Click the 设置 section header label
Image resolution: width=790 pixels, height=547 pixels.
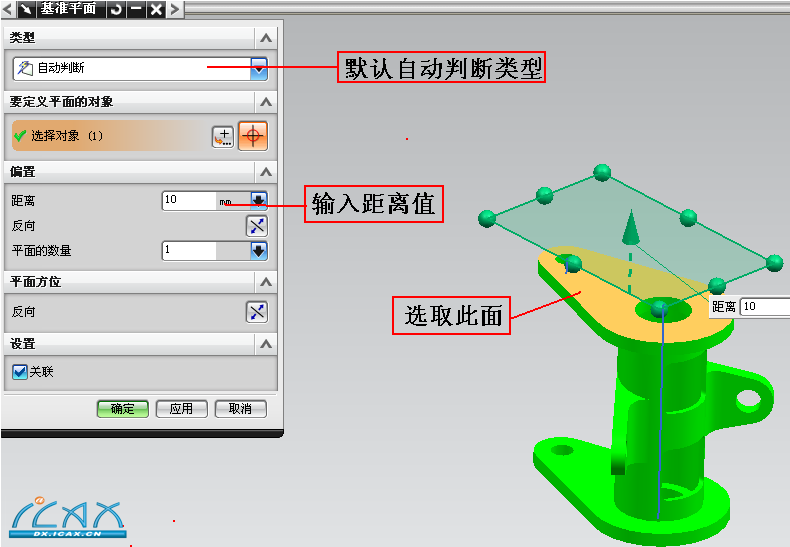coord(23,345)
